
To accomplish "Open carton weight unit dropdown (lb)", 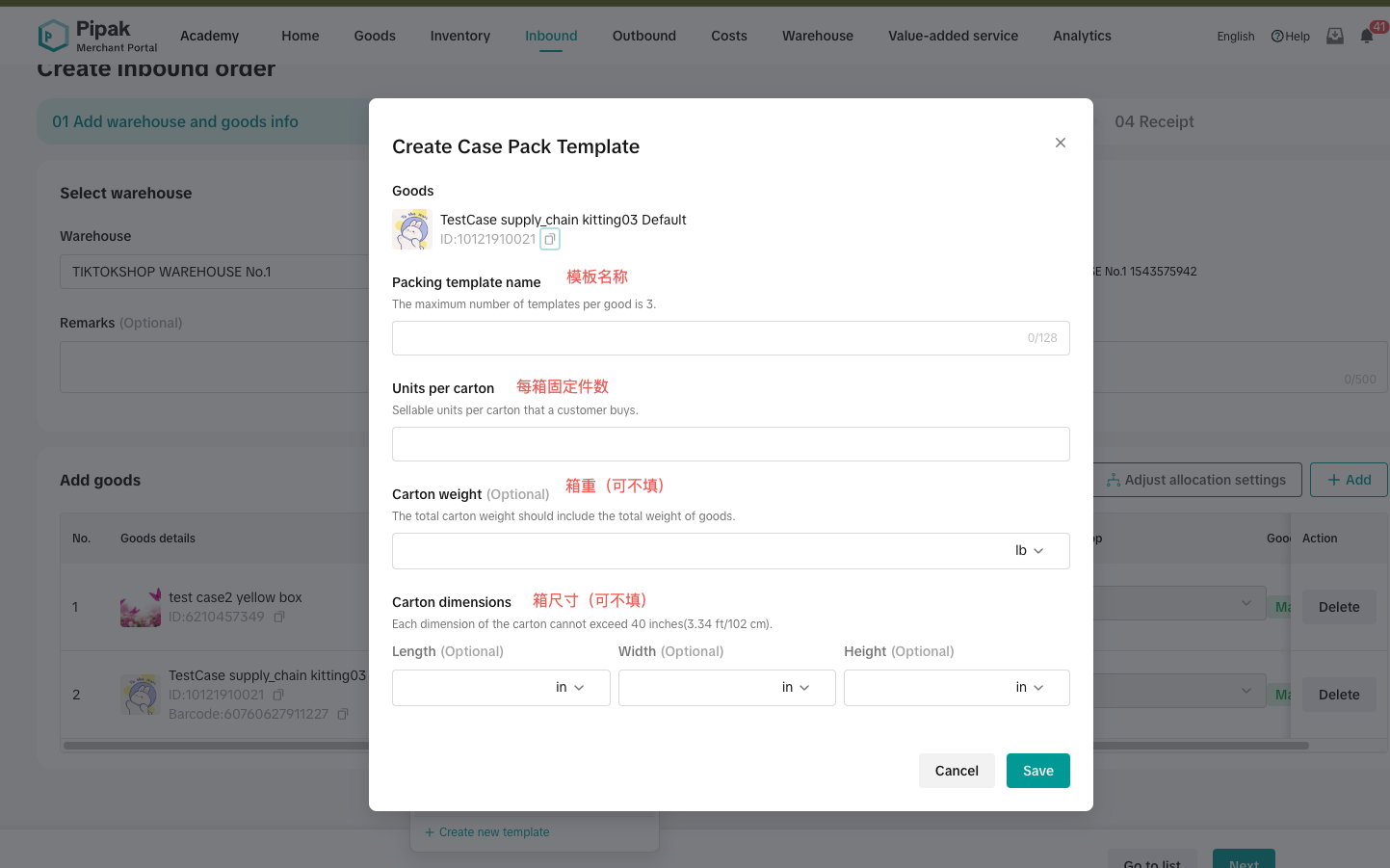I will pyautogui.click(x=1029, y=551).
